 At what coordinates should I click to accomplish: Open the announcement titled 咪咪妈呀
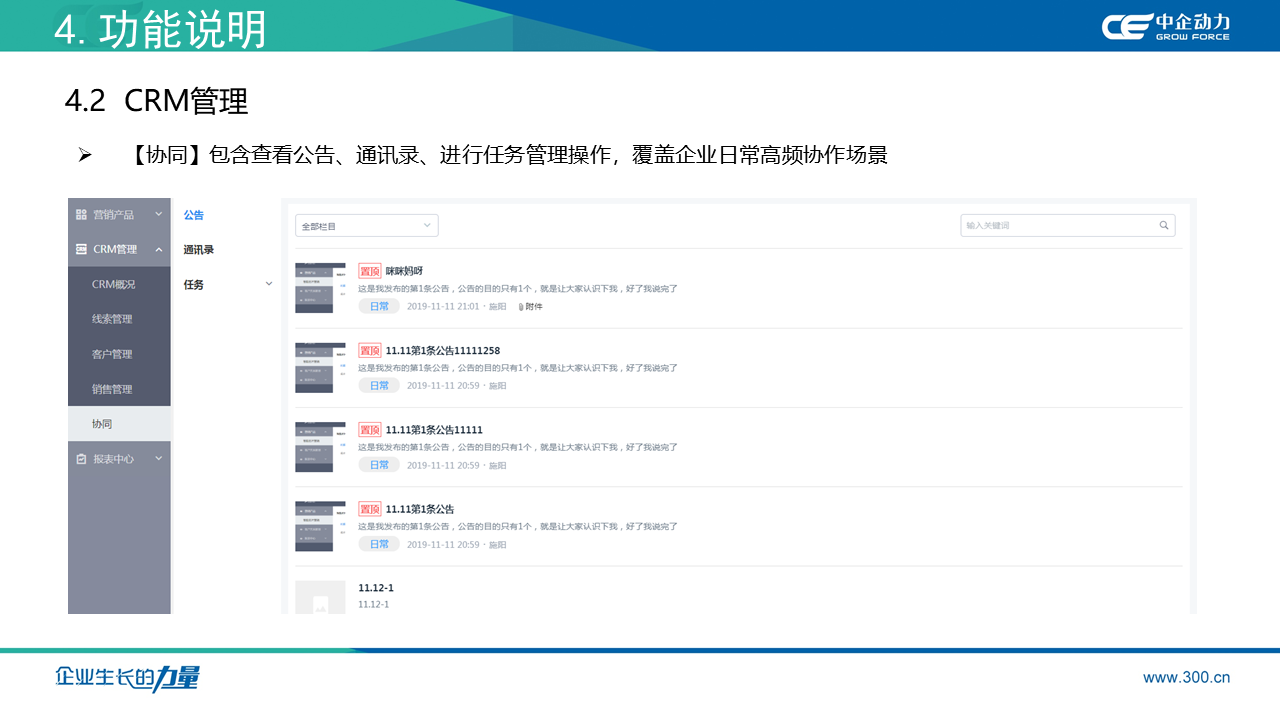[x=404, y=271]
